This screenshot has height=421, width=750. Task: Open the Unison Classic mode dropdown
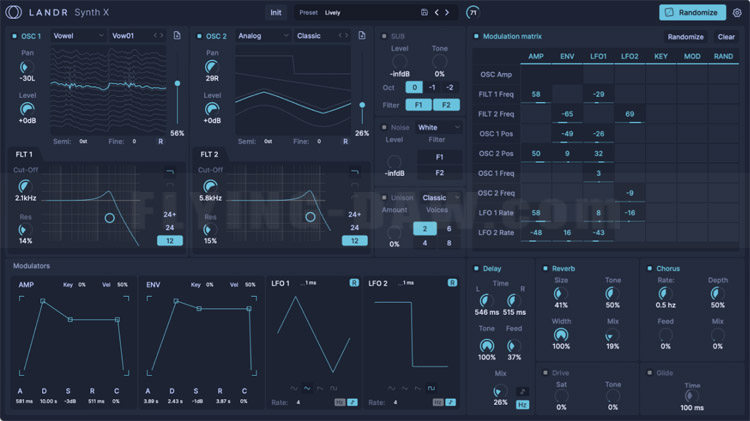pyautogui.click(x=440, y=197)
